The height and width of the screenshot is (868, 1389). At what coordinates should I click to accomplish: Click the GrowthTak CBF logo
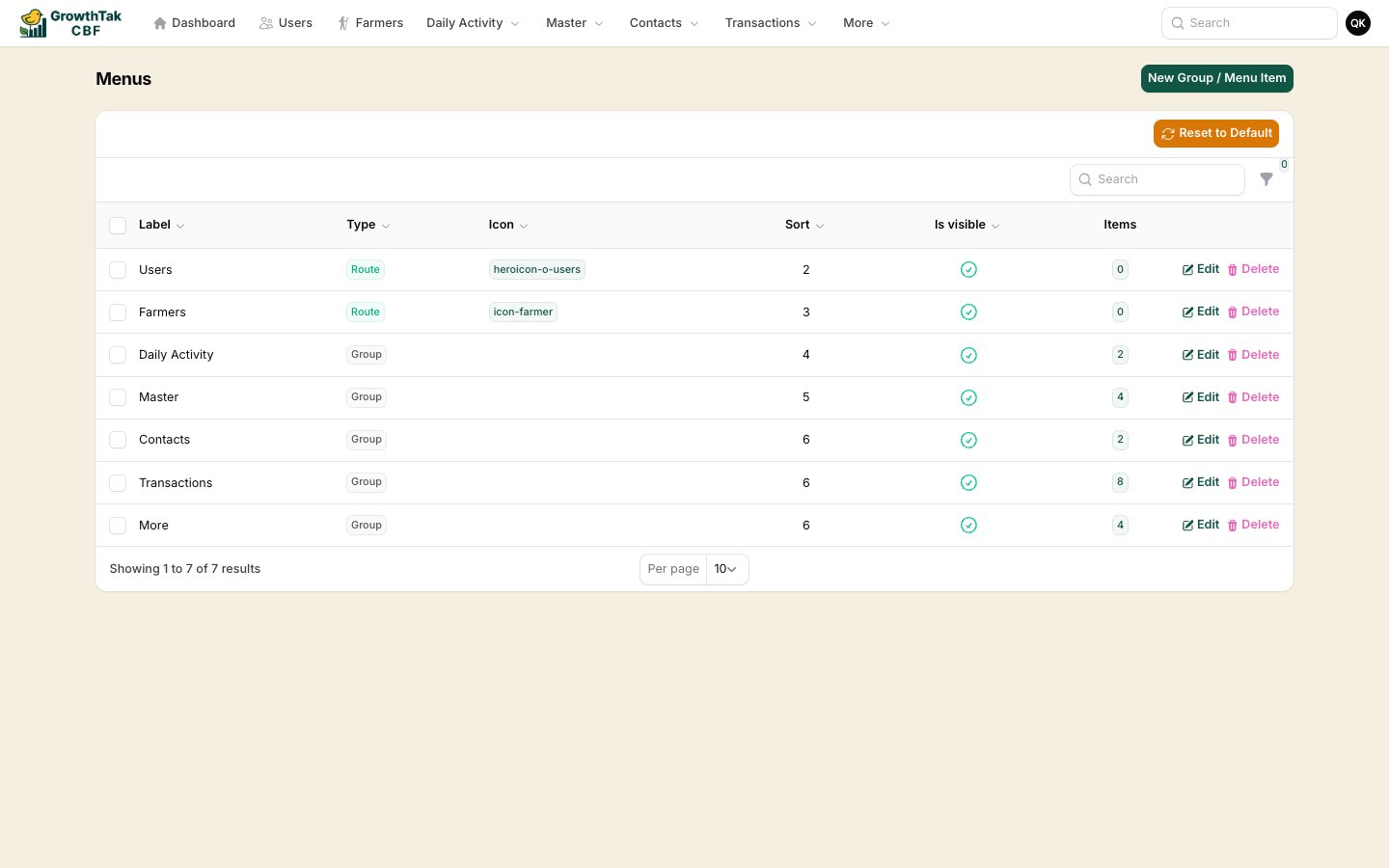click(x=71, y=23)
